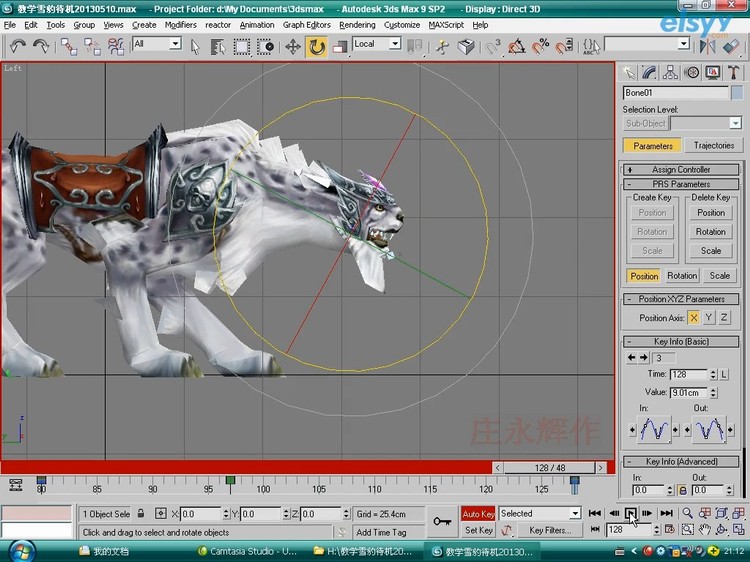Collapse the Key Info (Advanced) rollout

pyautogui.click(x=681, y=462)
